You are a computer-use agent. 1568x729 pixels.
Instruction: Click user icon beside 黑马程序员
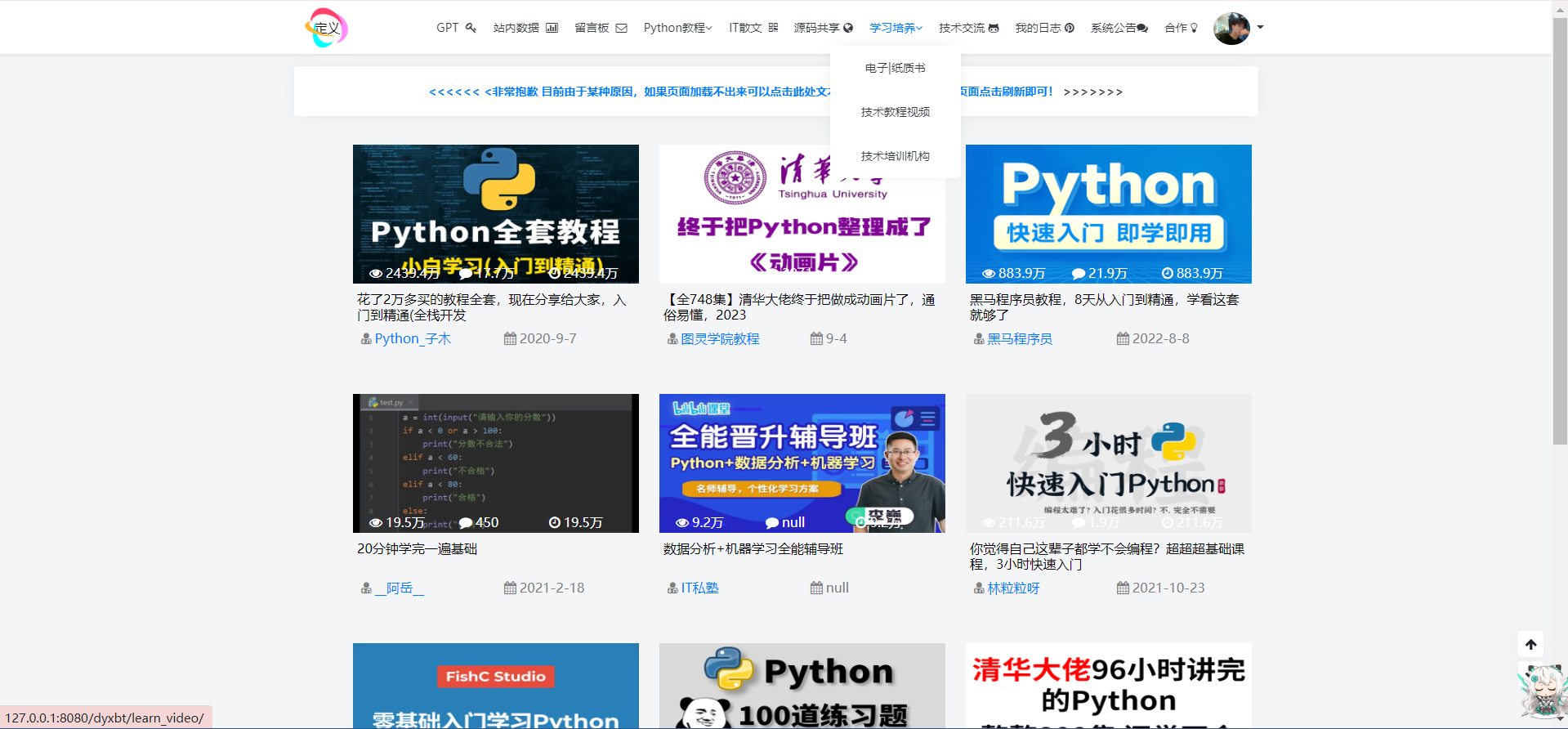tap(979, 338)
